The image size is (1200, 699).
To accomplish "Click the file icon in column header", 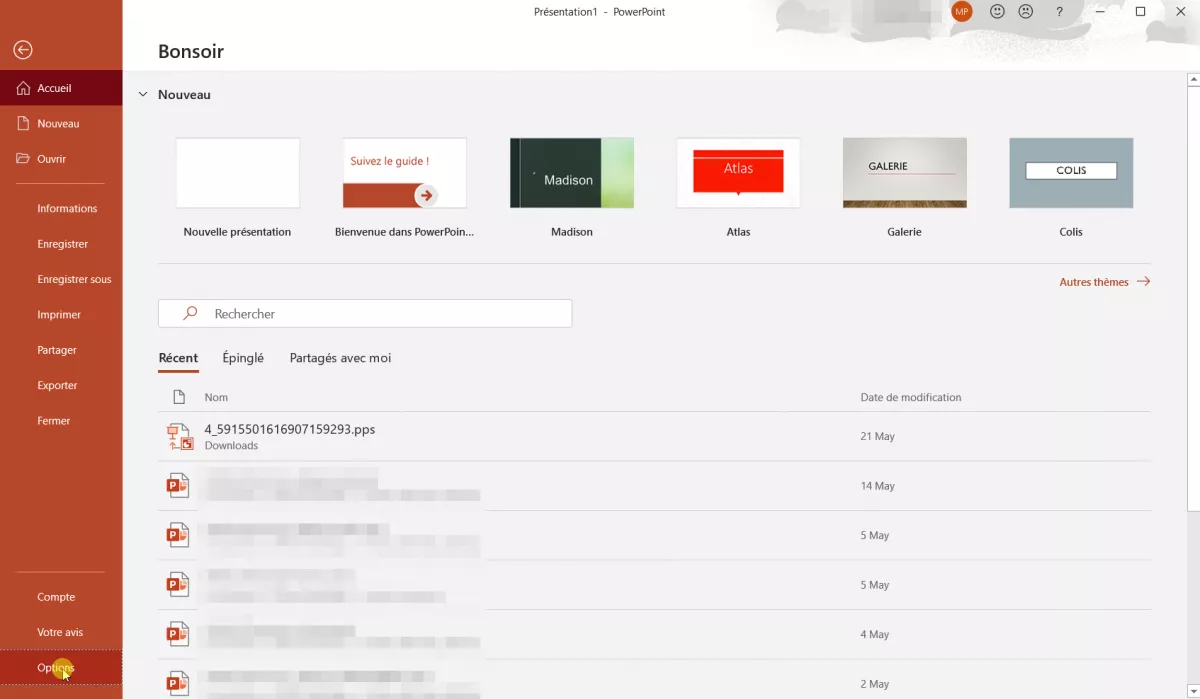I will [x=179, y=397].
